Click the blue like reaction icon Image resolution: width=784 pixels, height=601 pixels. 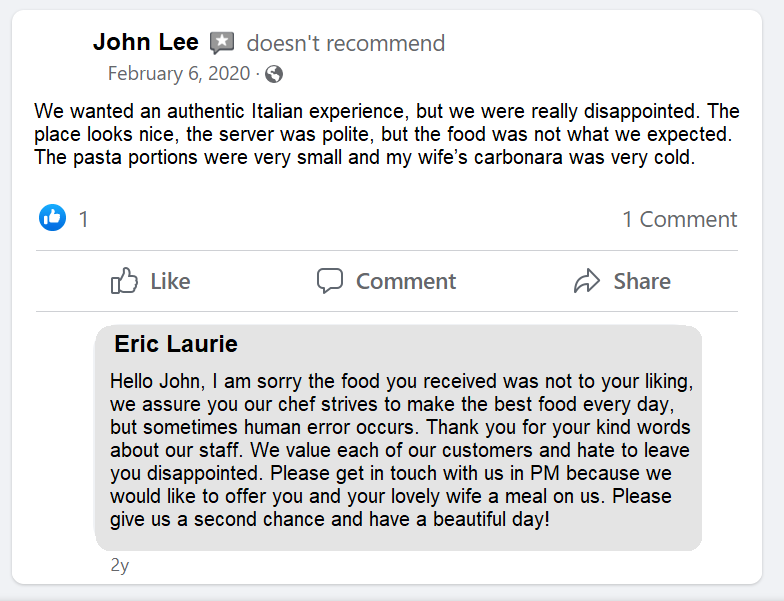(x=52, y=218)
